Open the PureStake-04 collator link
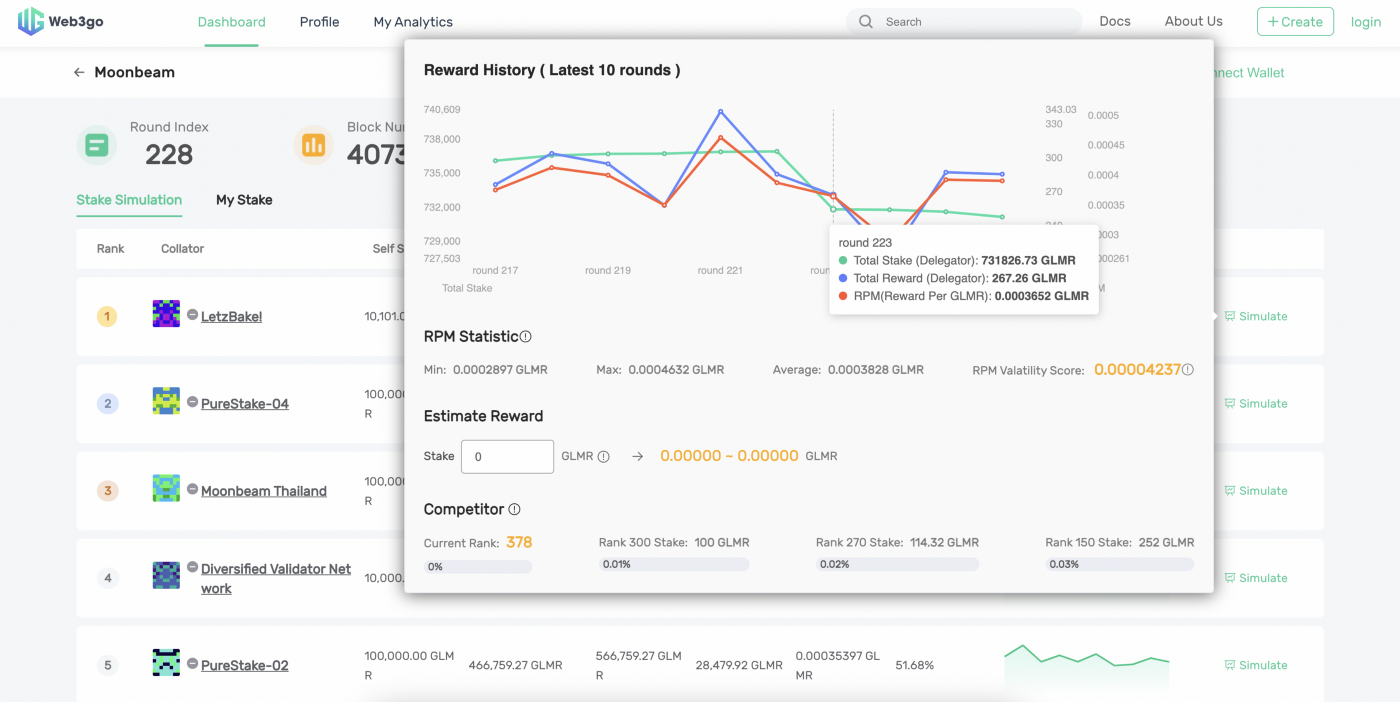1400x702 pixels. coord(245,404)
